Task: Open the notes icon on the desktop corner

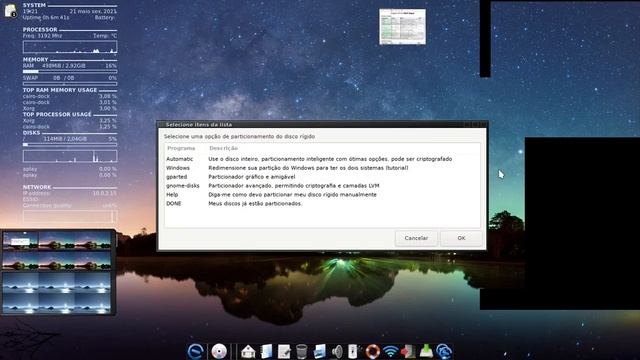Action: (11, 10)
